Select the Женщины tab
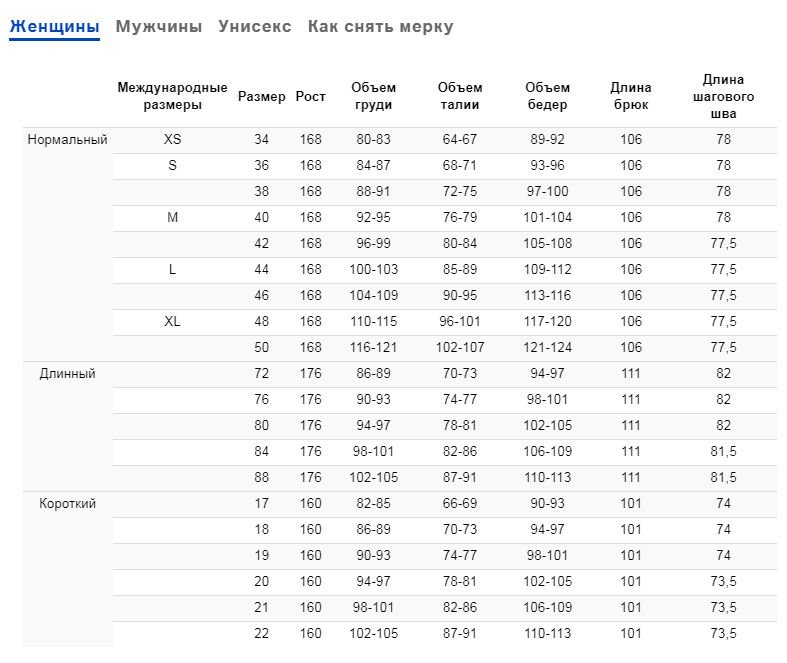This screenshot has width=787, height=663. pos(55,27)
